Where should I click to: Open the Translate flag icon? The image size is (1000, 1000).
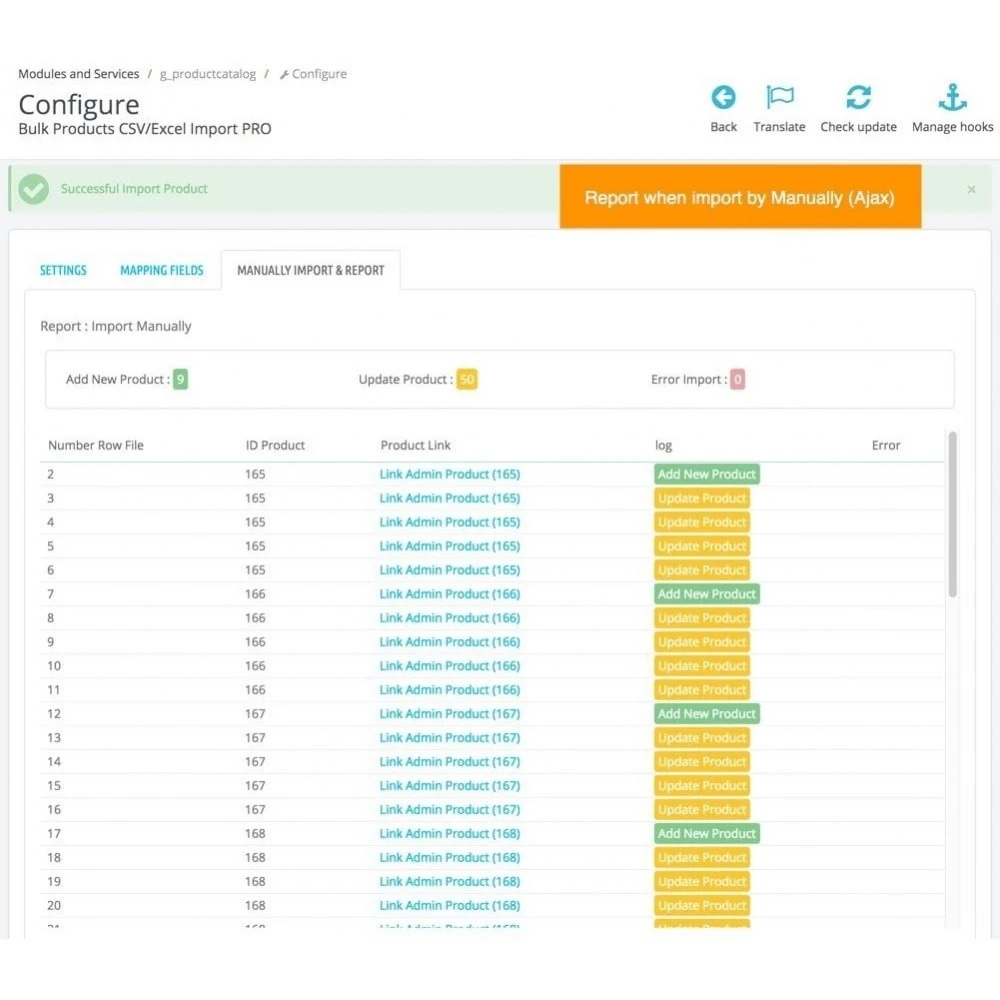(779, 98)
